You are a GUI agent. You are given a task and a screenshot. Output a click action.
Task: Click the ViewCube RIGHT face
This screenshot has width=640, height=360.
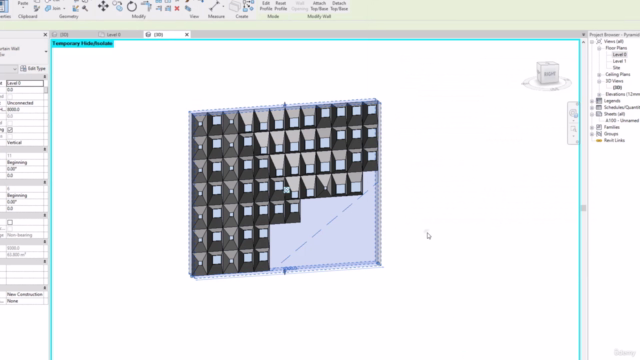[549, 74]
